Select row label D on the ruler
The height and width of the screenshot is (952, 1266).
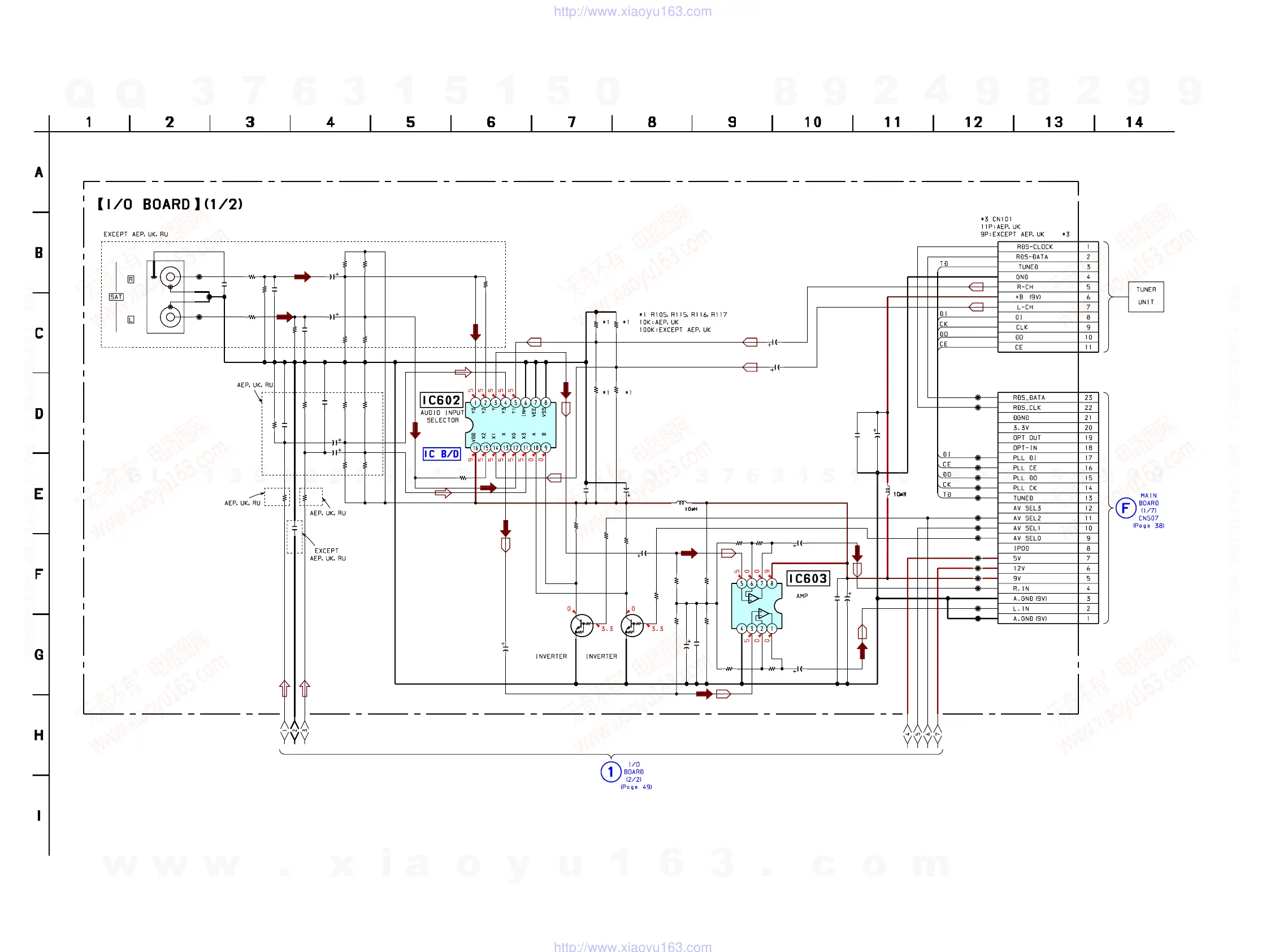[x=39, y=413]
